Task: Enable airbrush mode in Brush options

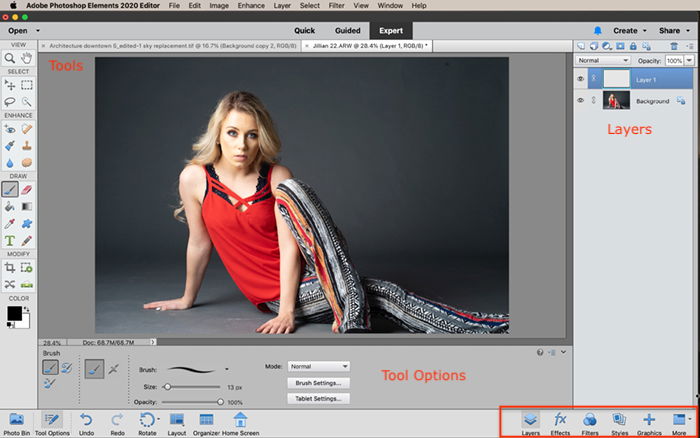Action: pyautogui.click(x=114, y=369)
